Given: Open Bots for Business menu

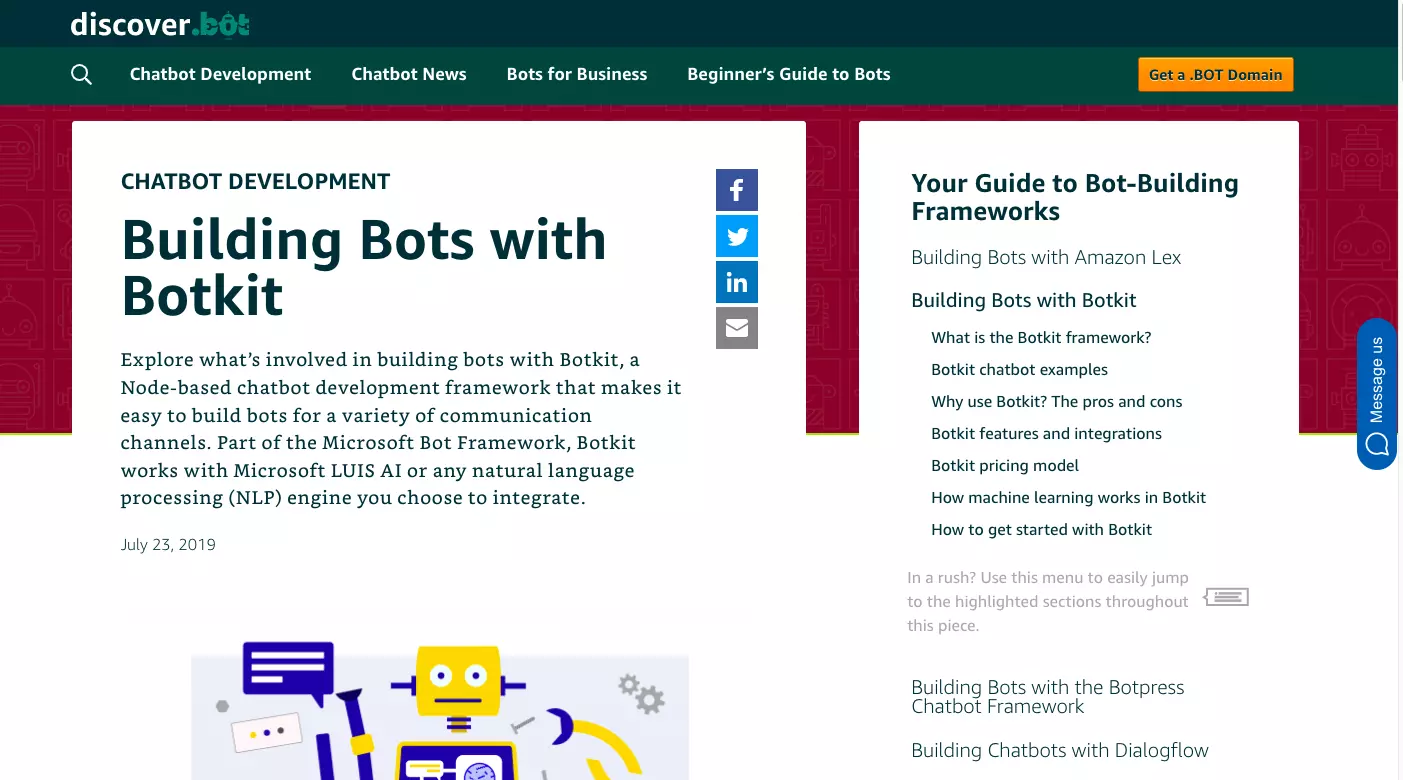Looking at the screenshot, I should point(577,74).
